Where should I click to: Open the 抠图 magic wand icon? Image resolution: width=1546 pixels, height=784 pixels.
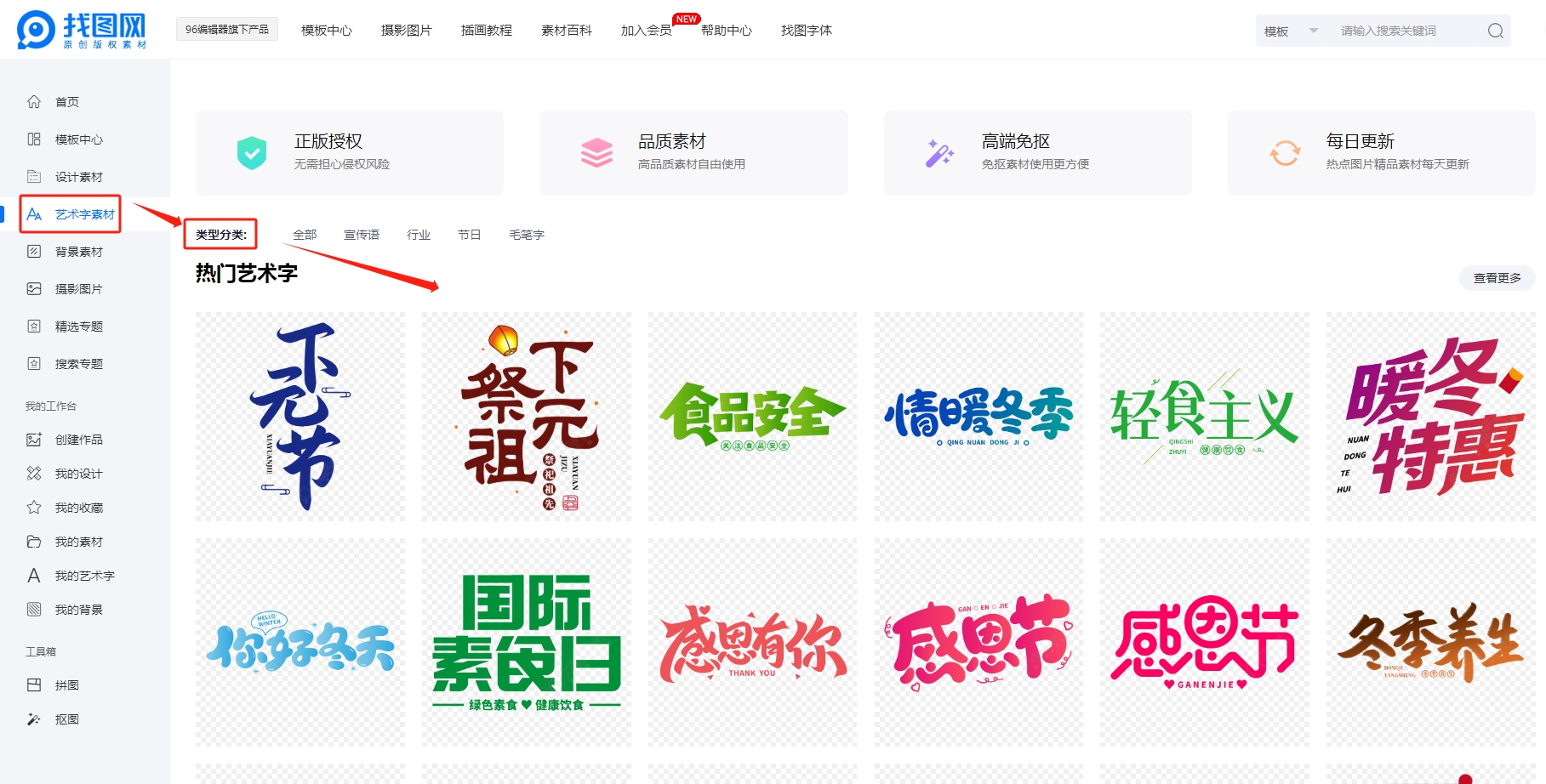click(34, 719)
